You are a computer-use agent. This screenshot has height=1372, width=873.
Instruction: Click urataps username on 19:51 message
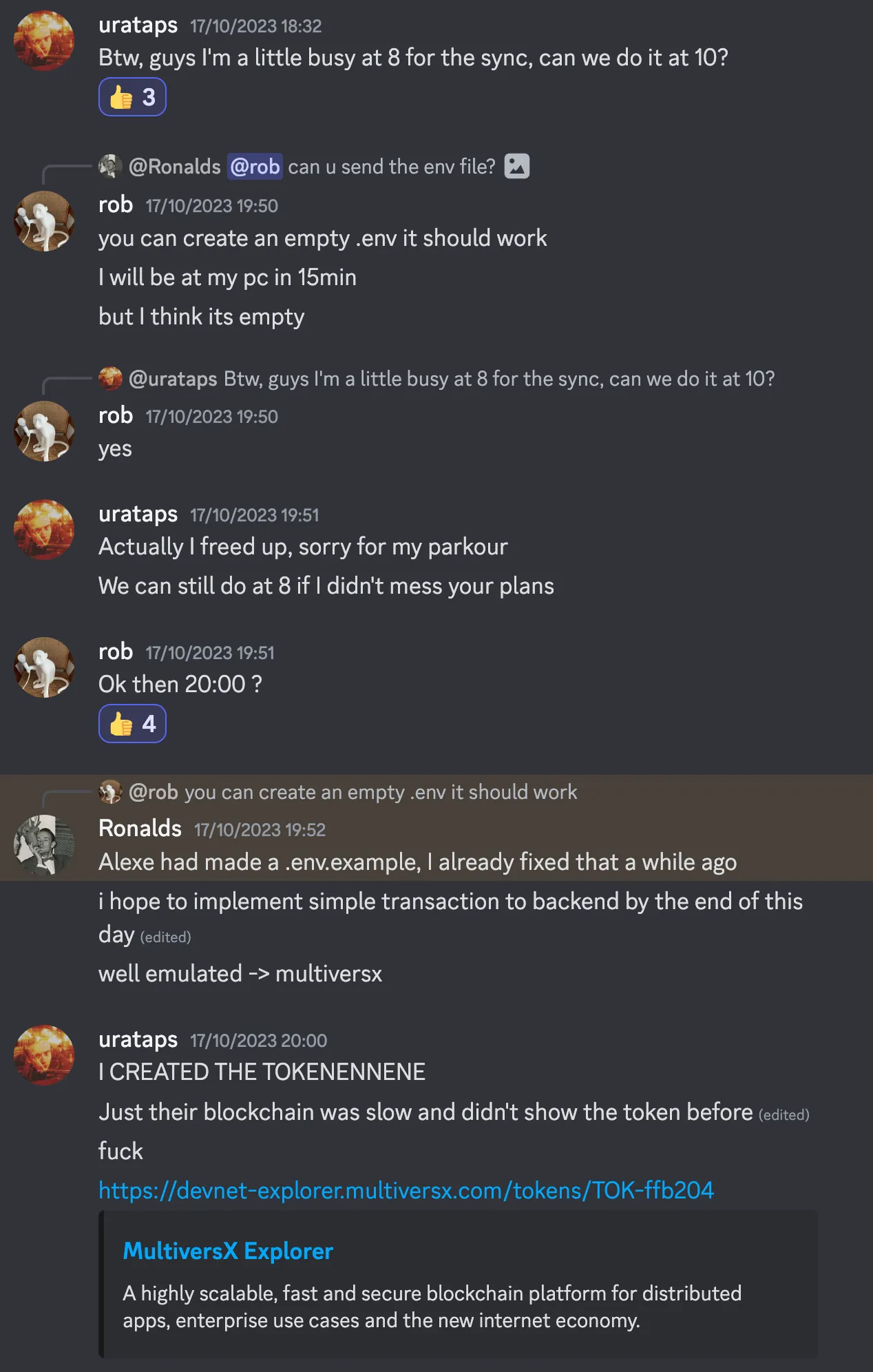point(138,514)
